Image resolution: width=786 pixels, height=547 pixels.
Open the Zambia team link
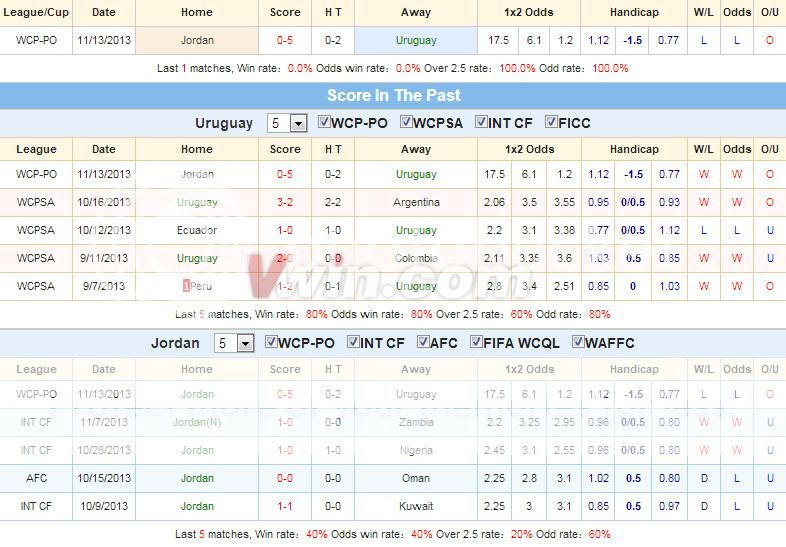pos(416,422)
